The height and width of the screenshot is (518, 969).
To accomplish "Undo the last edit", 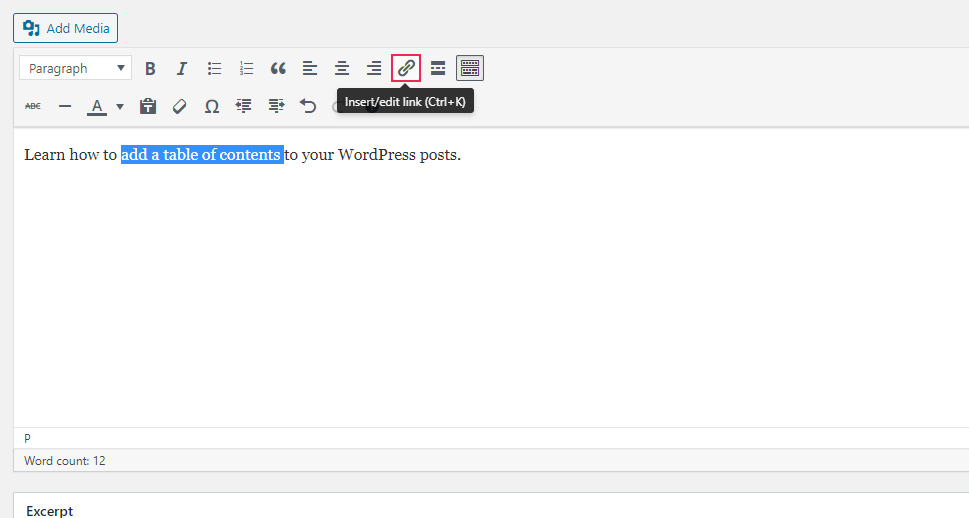I will point(308,106).
